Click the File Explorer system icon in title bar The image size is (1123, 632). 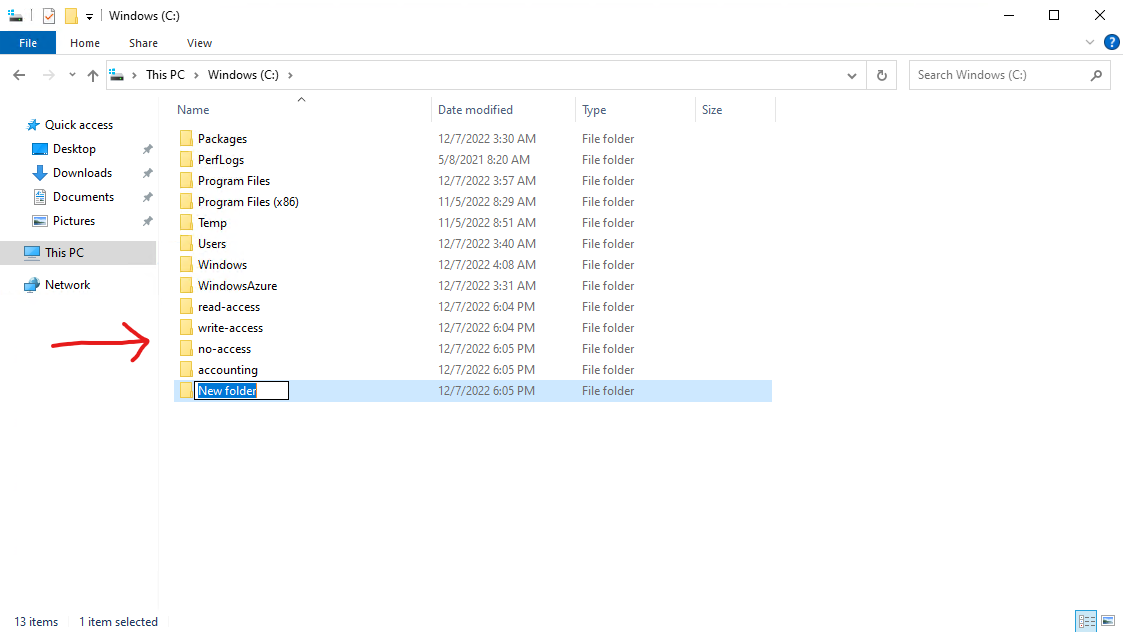[16, 16]
